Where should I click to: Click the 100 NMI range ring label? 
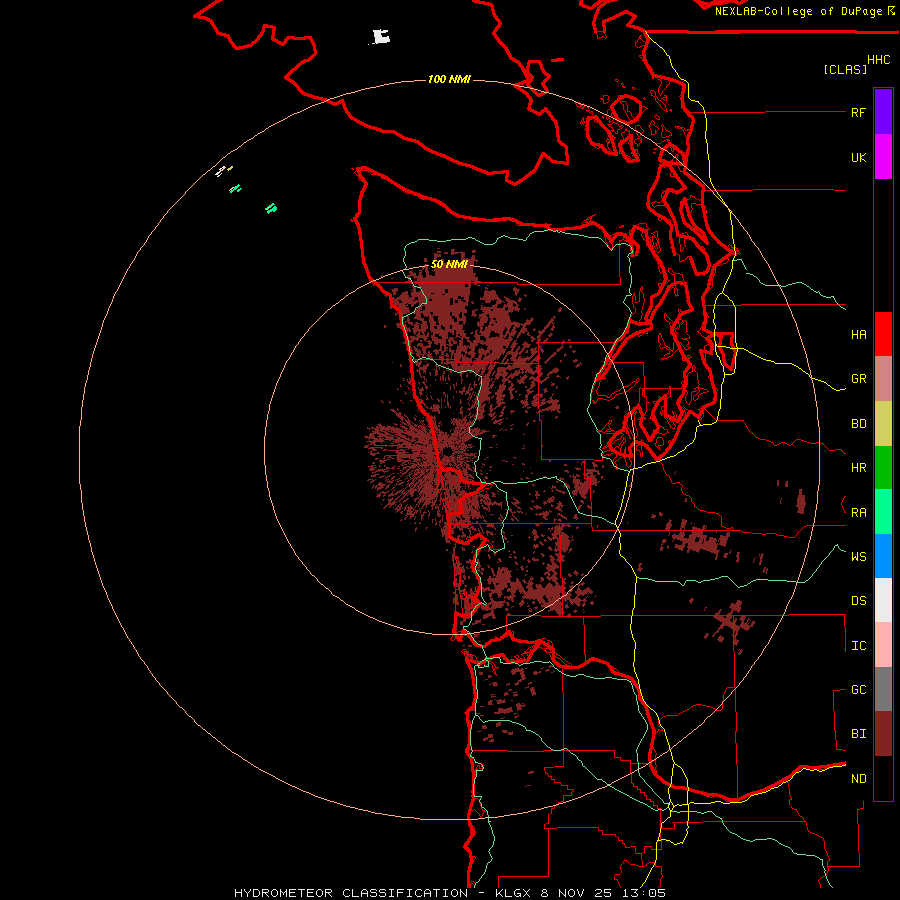(x=449, y=79)
